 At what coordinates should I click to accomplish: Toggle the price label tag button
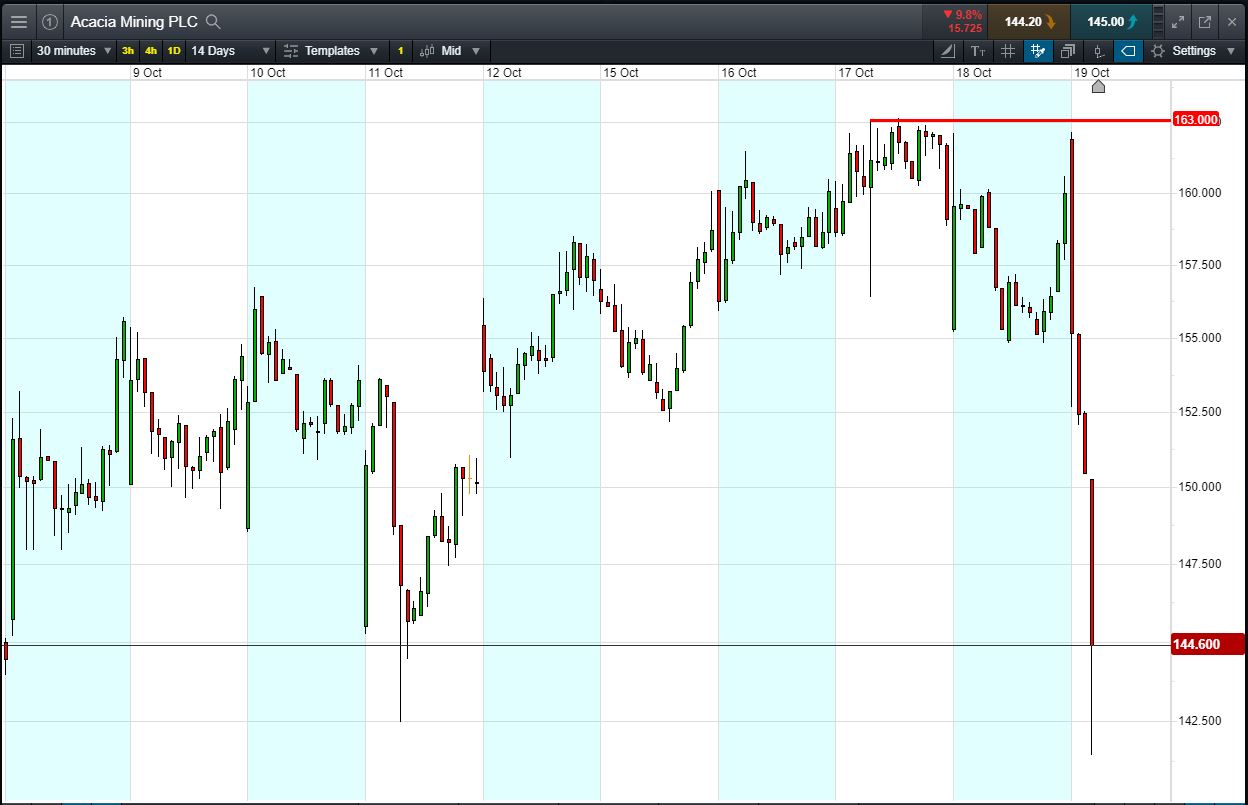click(x=1128, y=51)
